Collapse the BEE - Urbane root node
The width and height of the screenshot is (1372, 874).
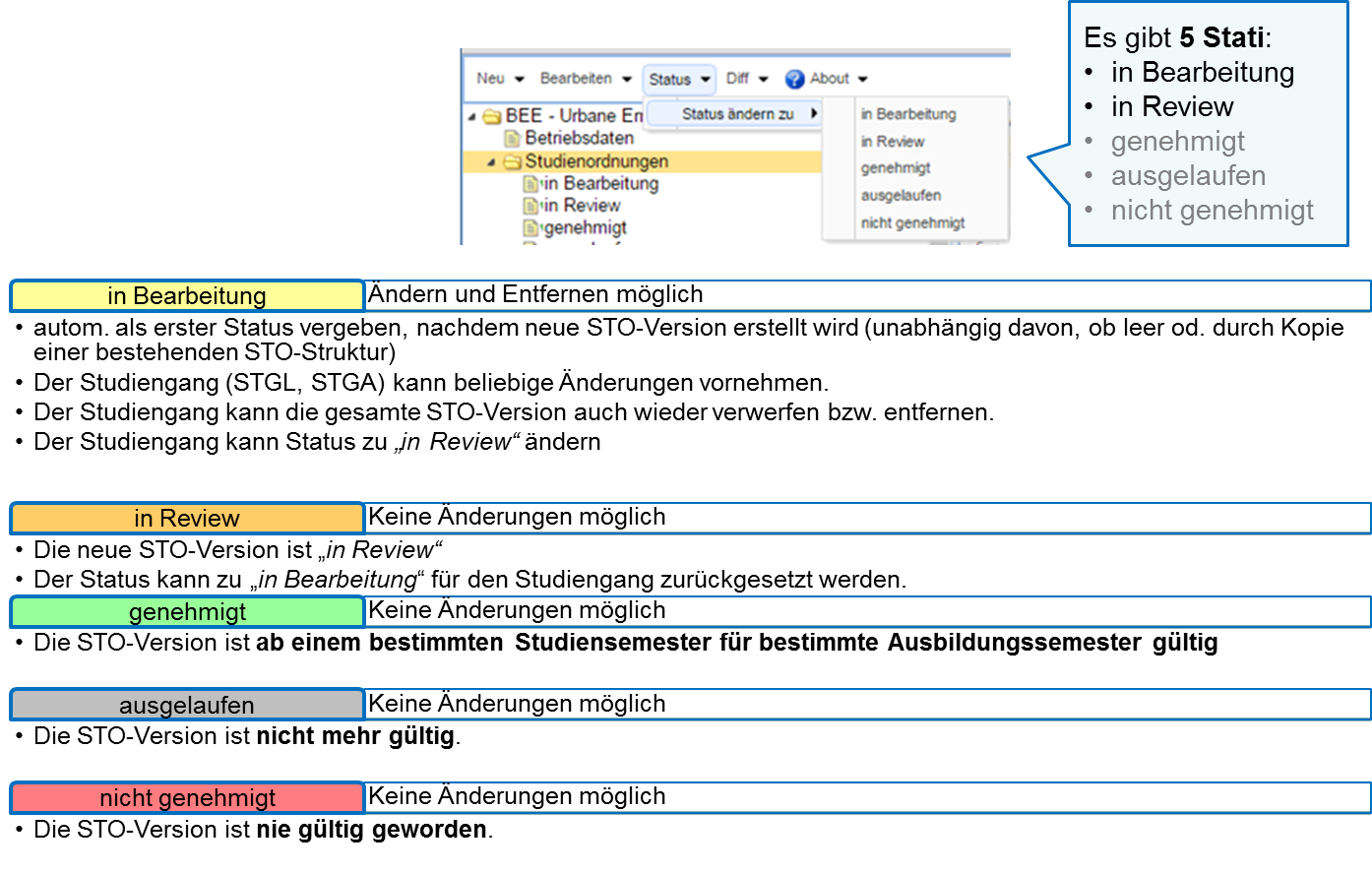click(x=472, y=117)
